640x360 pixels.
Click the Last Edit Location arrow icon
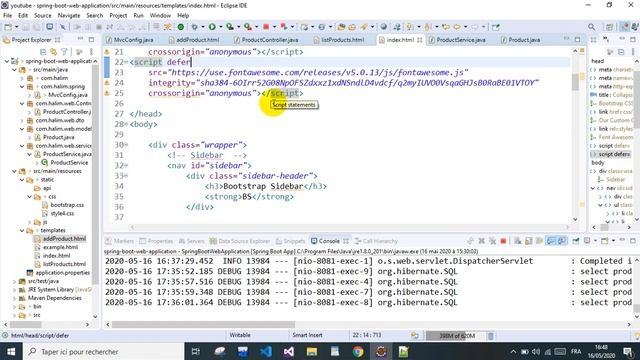click(446, 27)
